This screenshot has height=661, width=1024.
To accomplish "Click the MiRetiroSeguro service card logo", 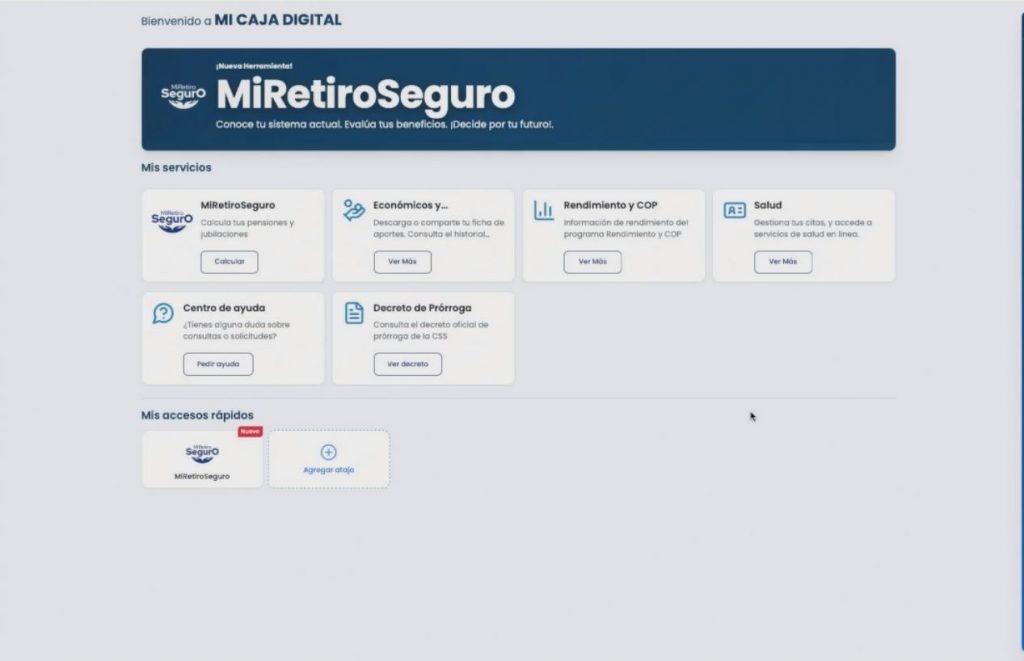I will coord(172,221).
